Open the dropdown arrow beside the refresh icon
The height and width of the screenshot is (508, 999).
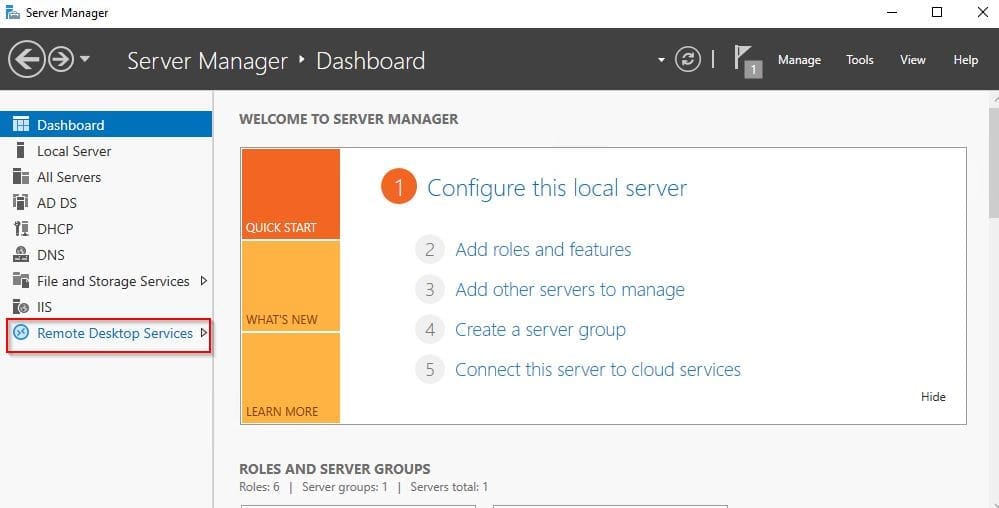tap(661, 60)
